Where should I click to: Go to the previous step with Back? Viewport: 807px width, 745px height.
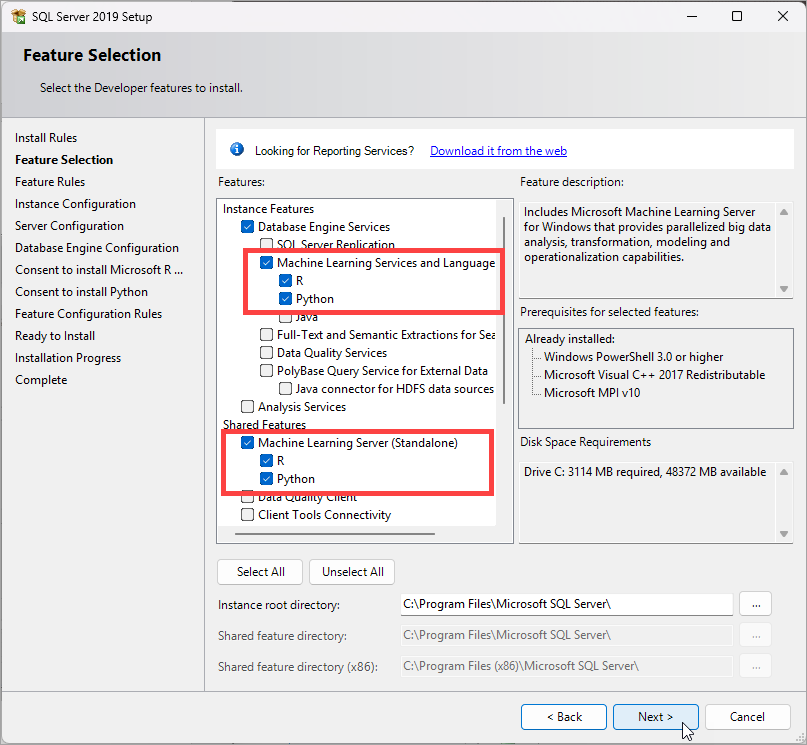(x=564, y=717)
